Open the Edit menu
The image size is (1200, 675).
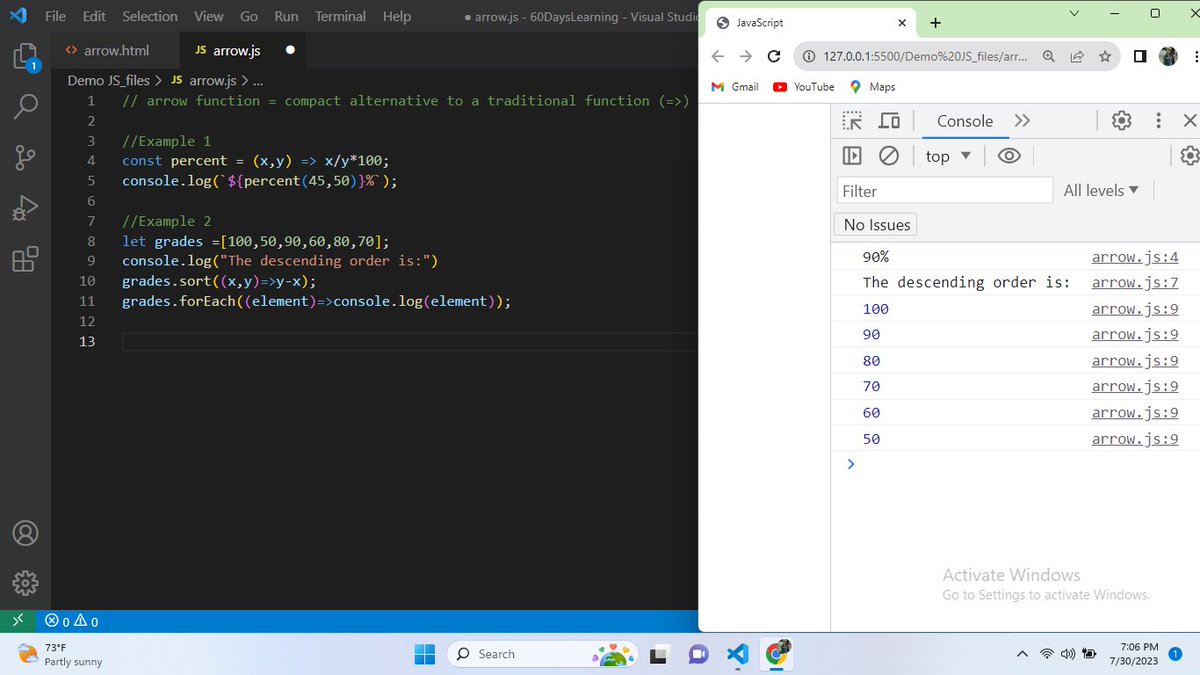click(94, 16)
